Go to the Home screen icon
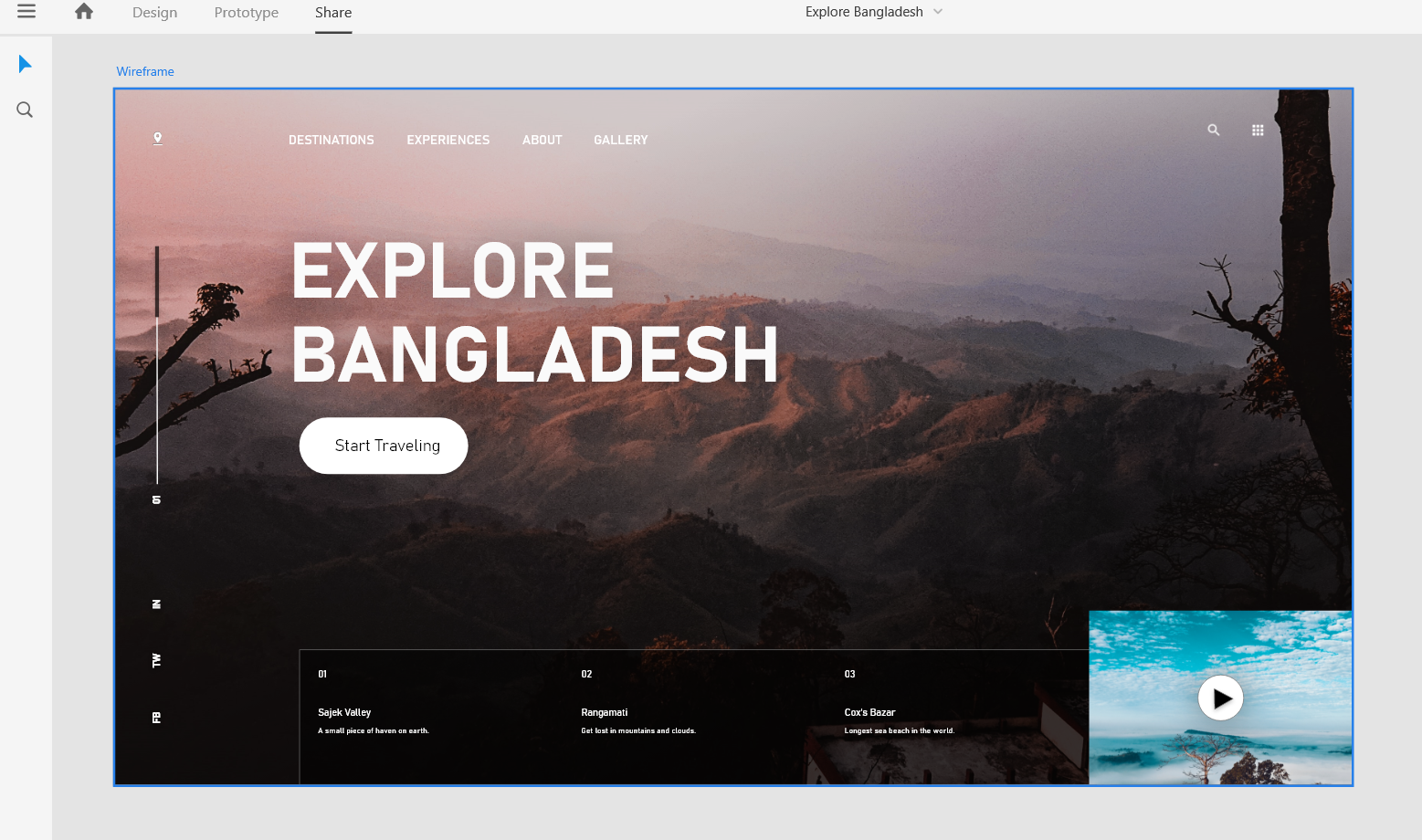This screenshot has height=840, width=1422. tap(84, 12)
